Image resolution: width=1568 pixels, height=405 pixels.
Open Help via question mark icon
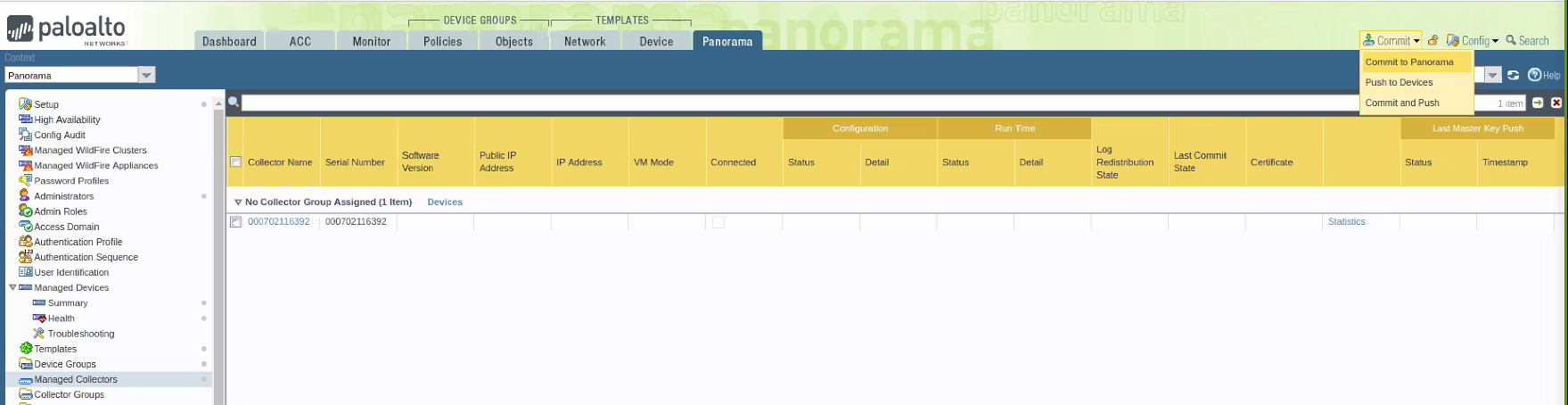(x=1534, y=75)
